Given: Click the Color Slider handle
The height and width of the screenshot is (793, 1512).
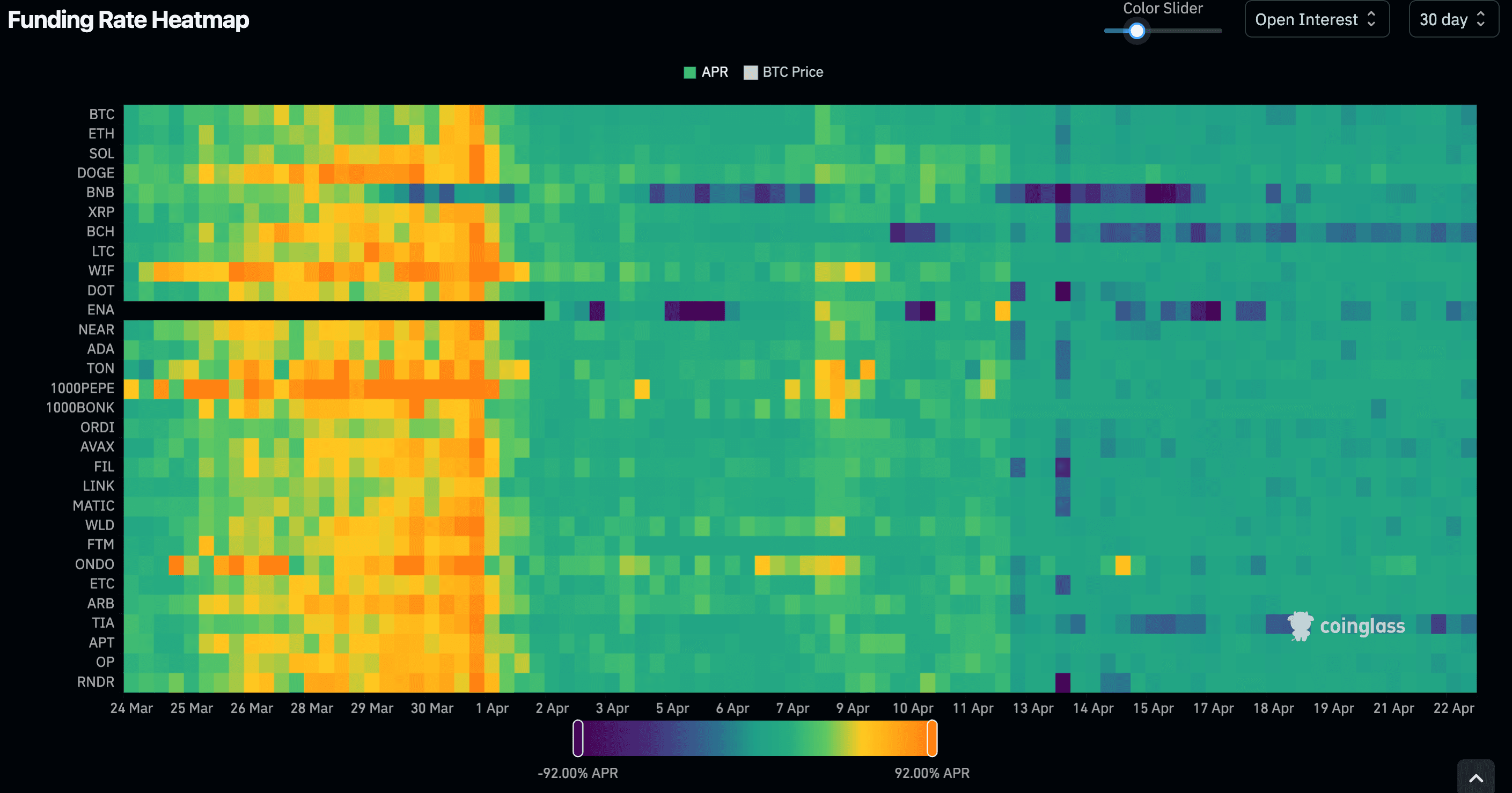Looking at the screenshot, I should (x=1137, y=31).
